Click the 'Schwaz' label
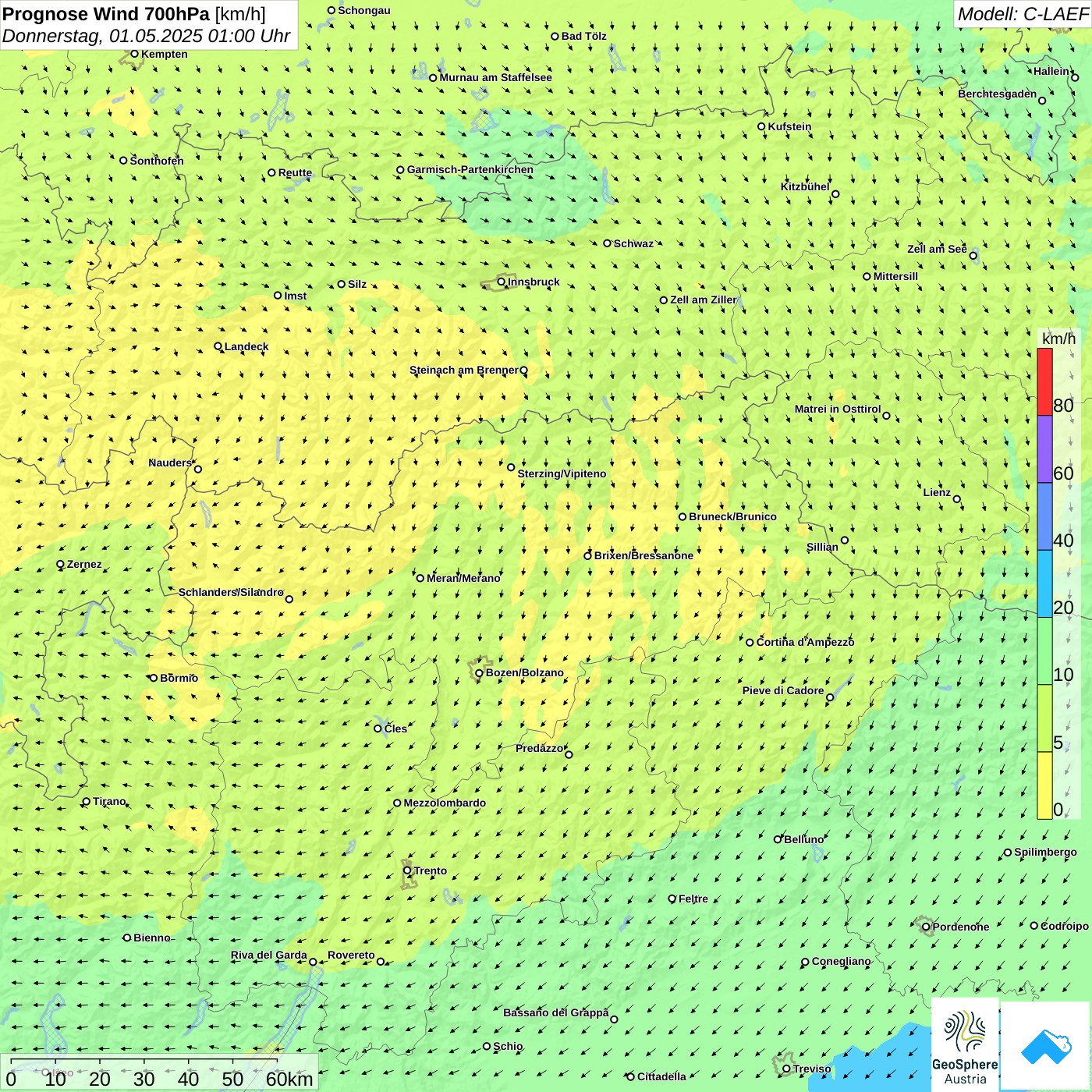This screenshot has width=1092, height=1092. [x=633, y=243]
